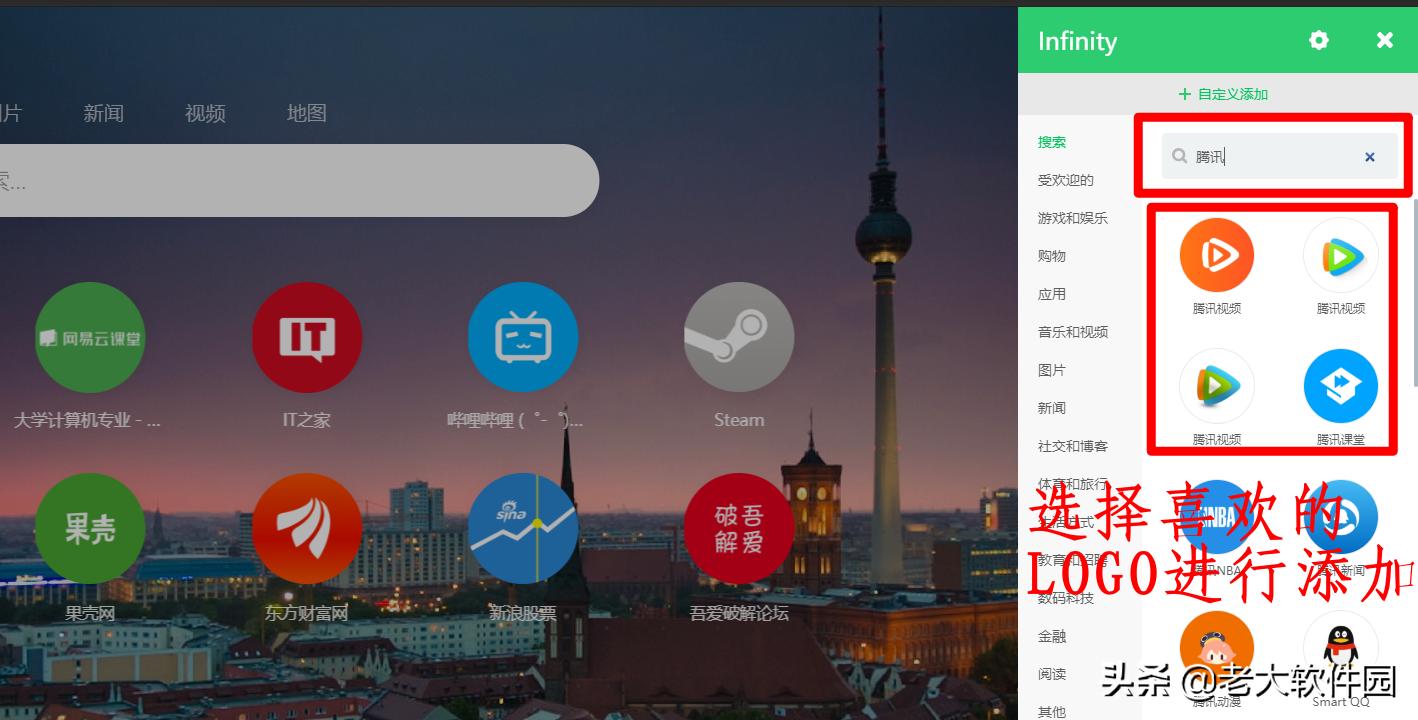Select the 音乐和视频 category

1073,332
